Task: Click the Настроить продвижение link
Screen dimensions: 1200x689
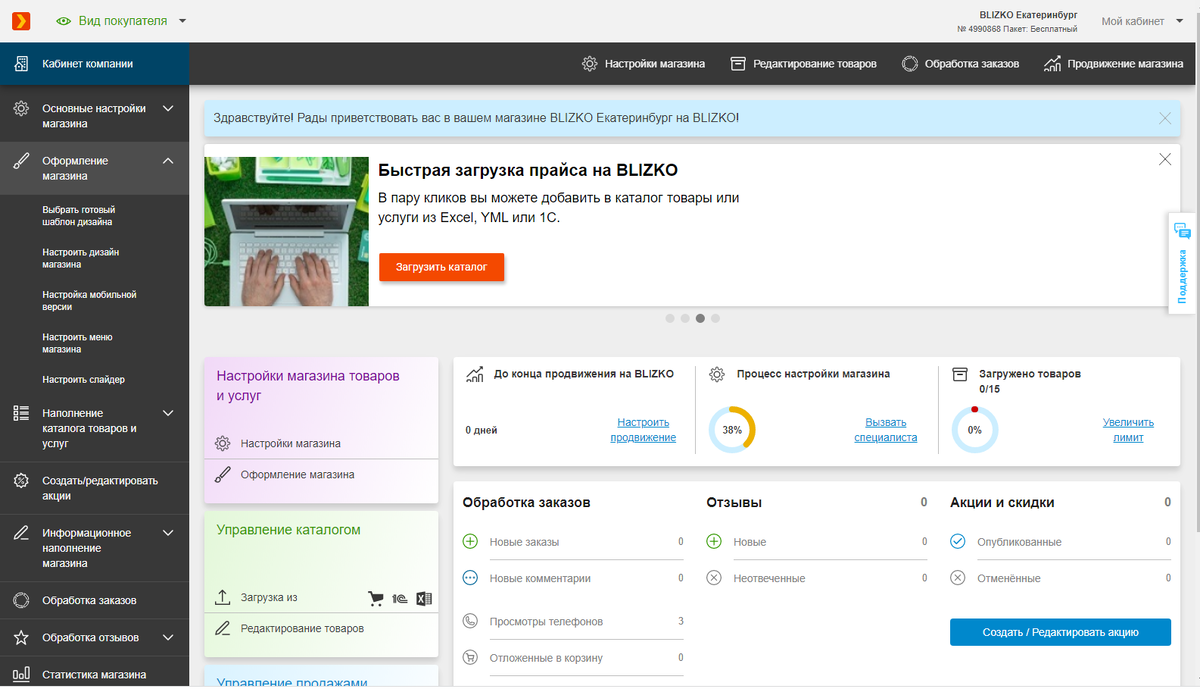Action: [643, 430]
